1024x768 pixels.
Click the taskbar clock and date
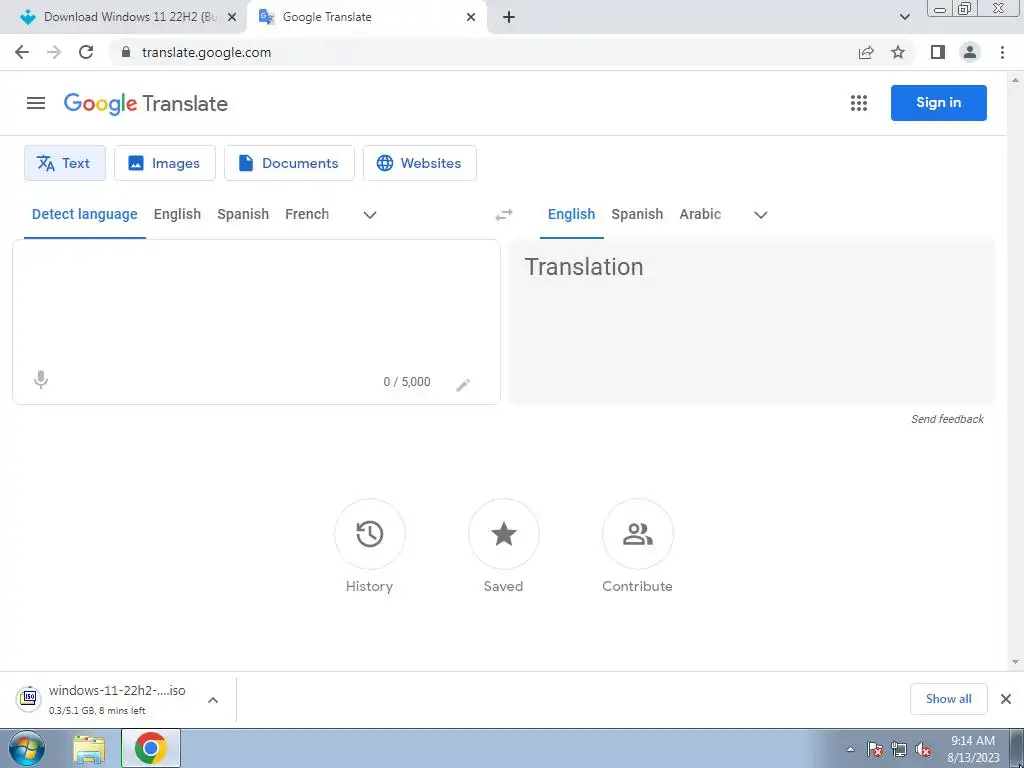click(x=972, y=749)
